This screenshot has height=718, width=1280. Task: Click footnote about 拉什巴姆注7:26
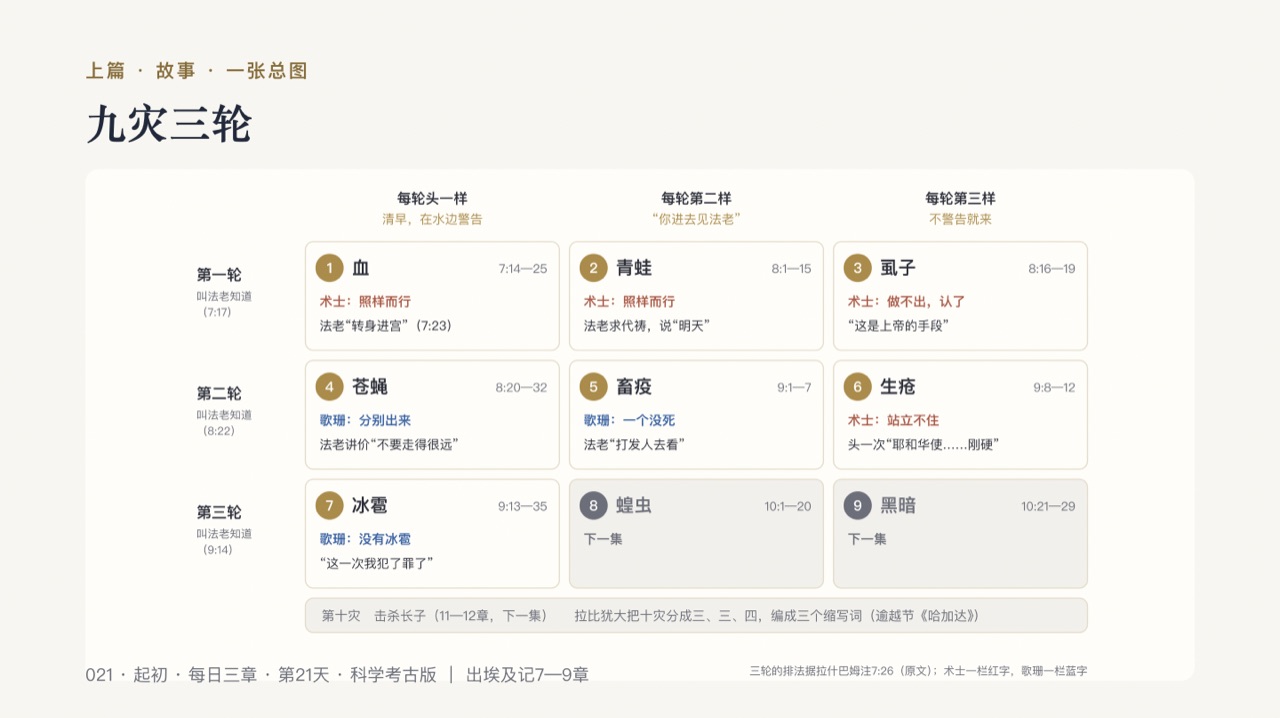[918, 671]
